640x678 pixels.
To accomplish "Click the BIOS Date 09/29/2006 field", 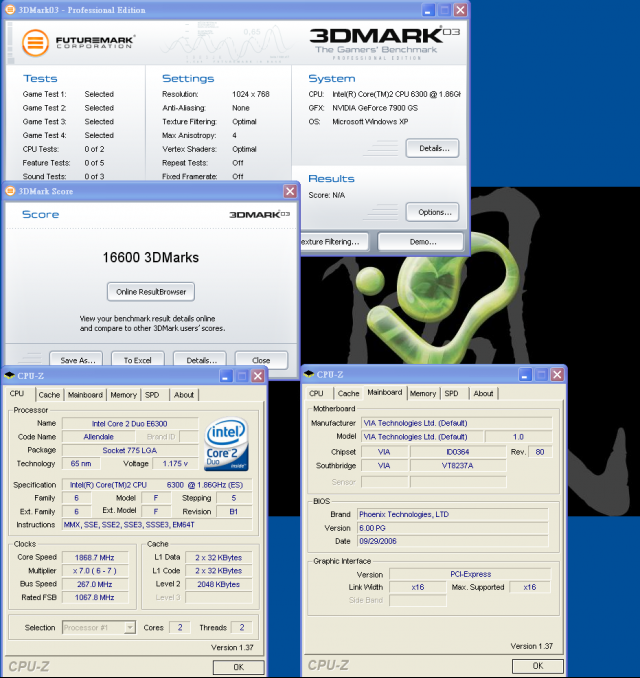I will [x=453, y=541].
